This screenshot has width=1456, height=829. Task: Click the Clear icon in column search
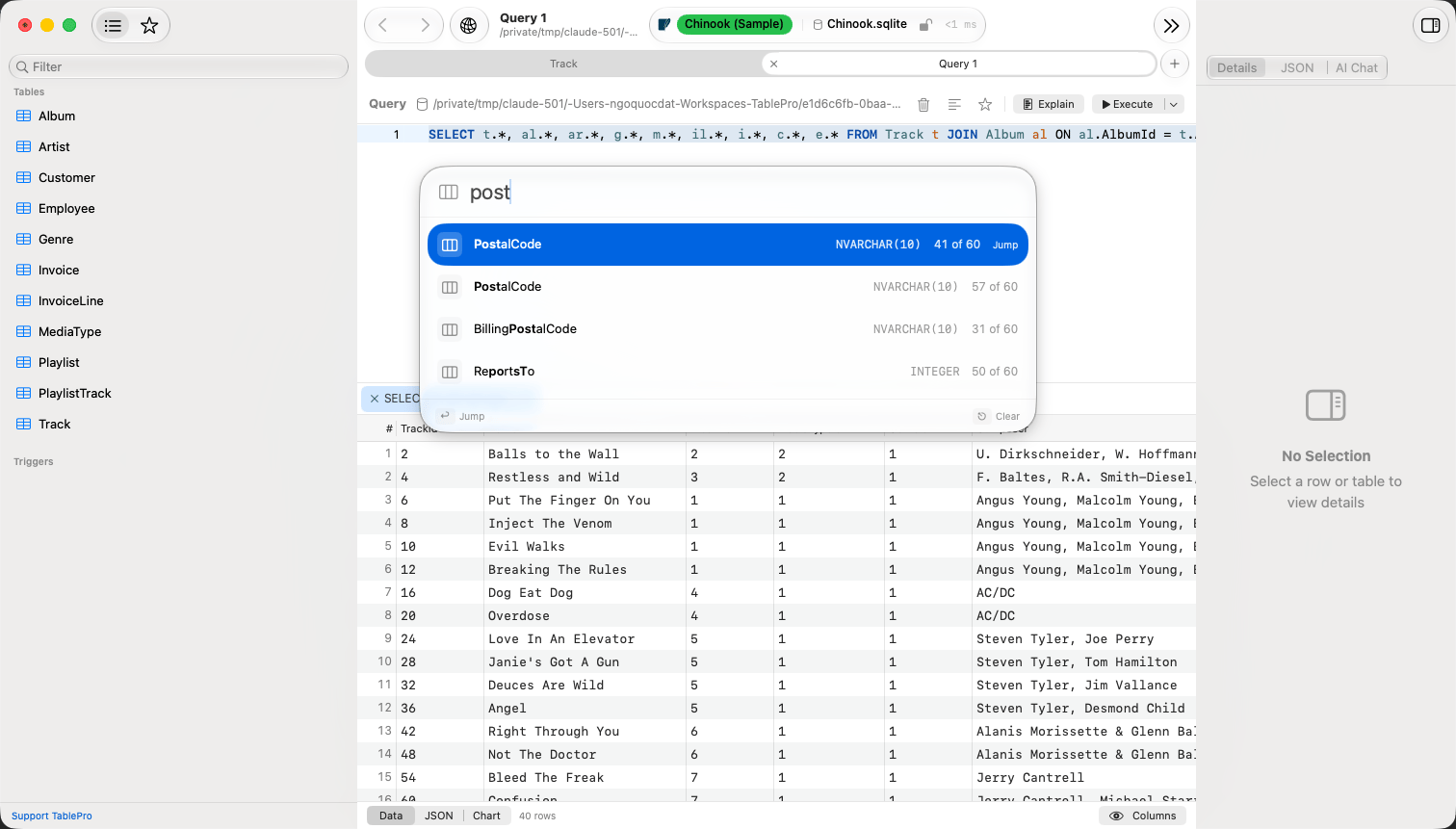click(x=981, y=416)
